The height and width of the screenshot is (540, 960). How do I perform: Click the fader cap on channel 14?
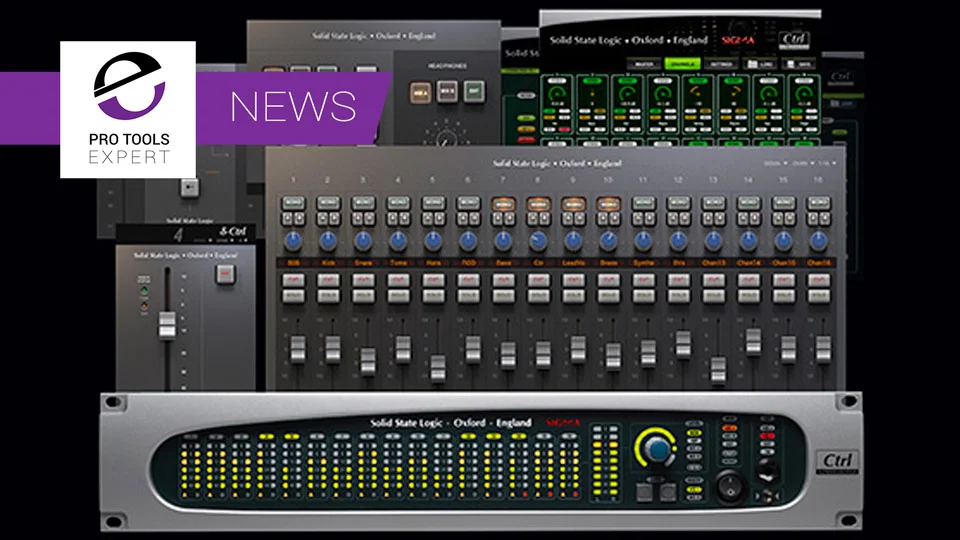[753, 342]
